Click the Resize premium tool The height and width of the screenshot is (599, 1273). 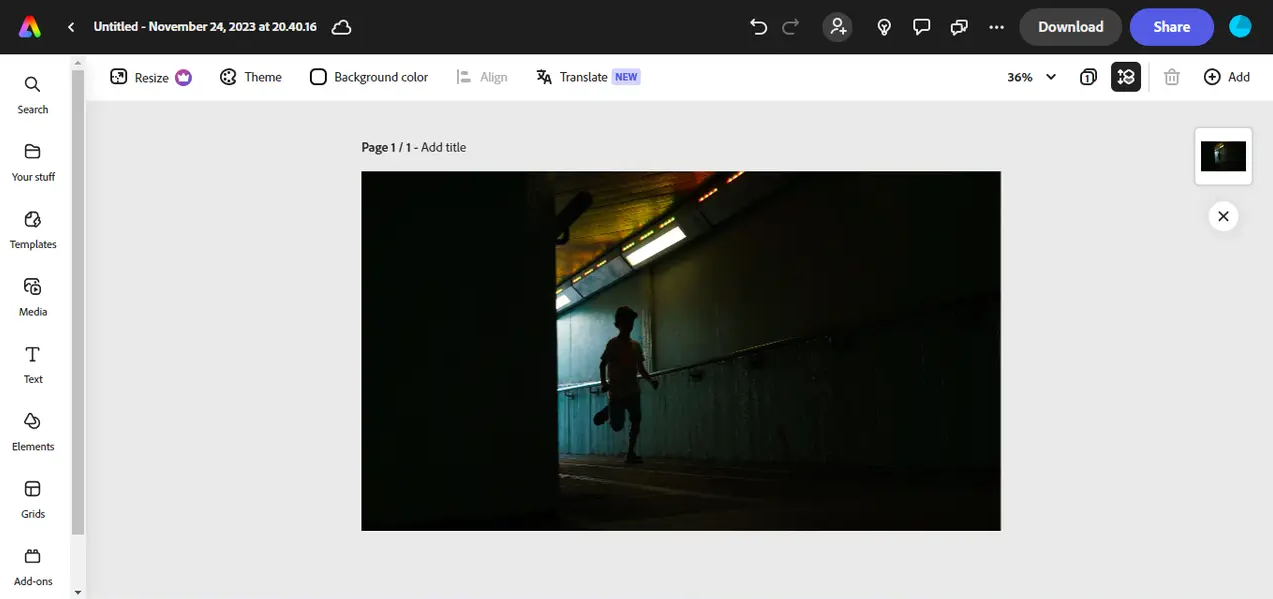(x=151, y=77)
